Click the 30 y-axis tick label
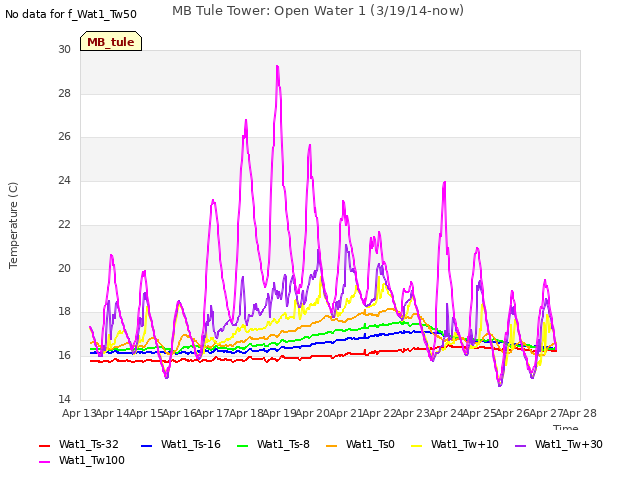This screenshot has width=640, height=480. [x=64, y=49]
